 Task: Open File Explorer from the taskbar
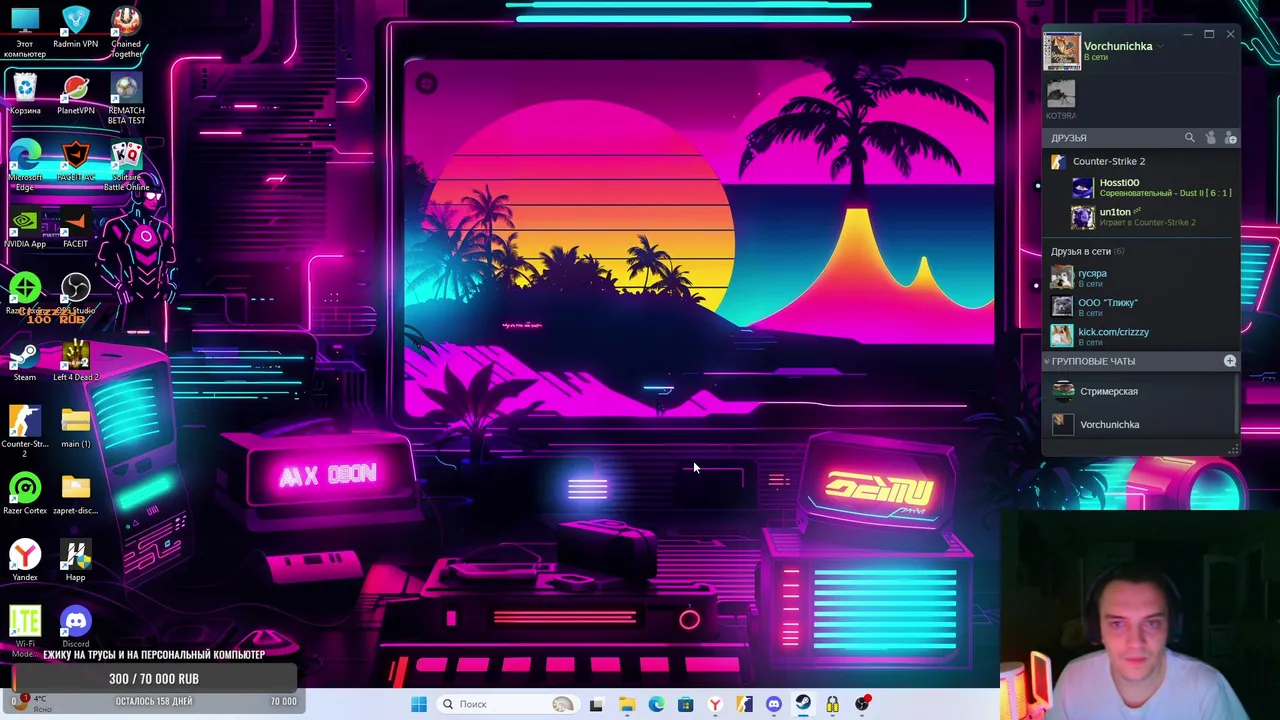[x=626, y=704]
